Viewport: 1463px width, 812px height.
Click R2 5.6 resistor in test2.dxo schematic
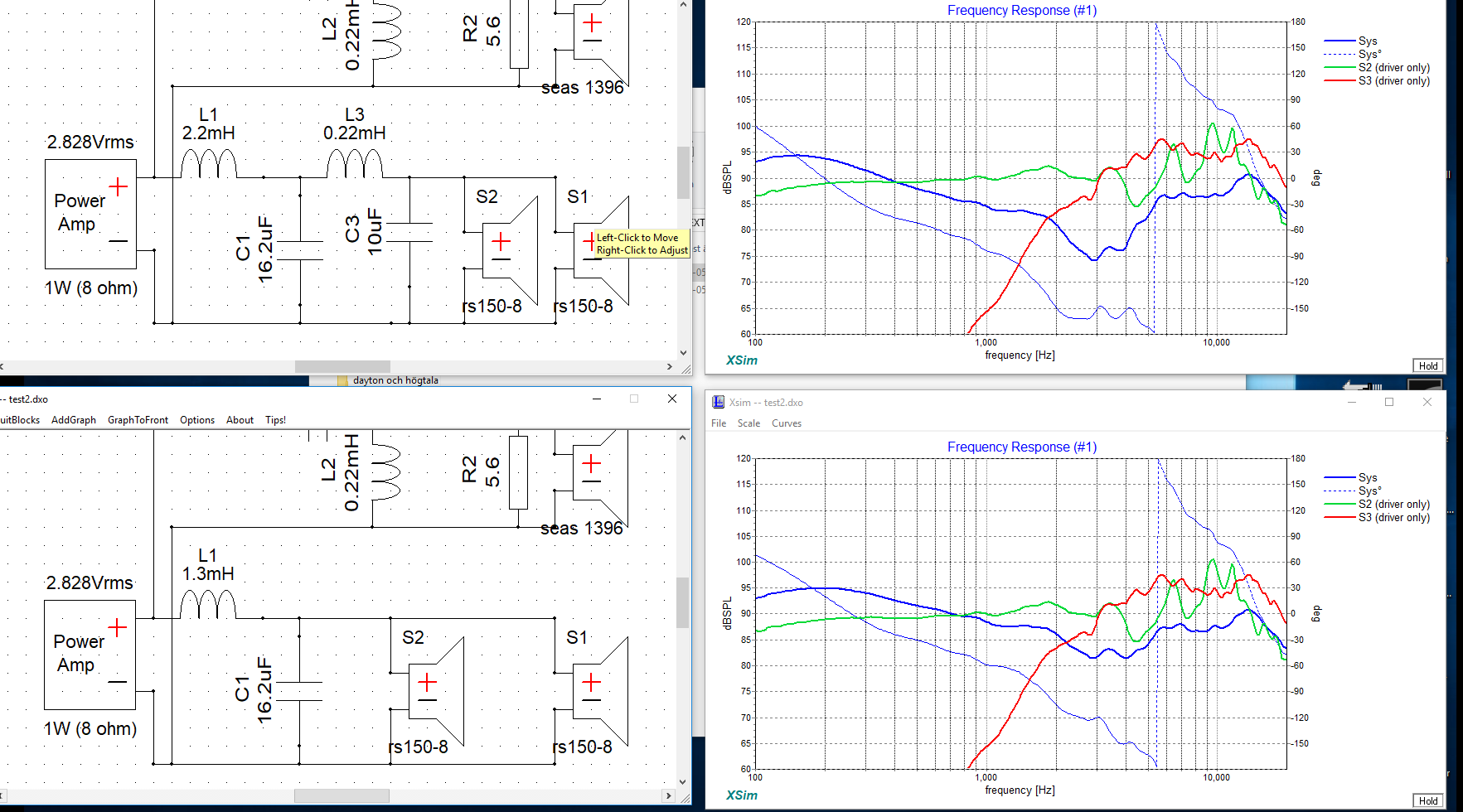click(518, 472)
